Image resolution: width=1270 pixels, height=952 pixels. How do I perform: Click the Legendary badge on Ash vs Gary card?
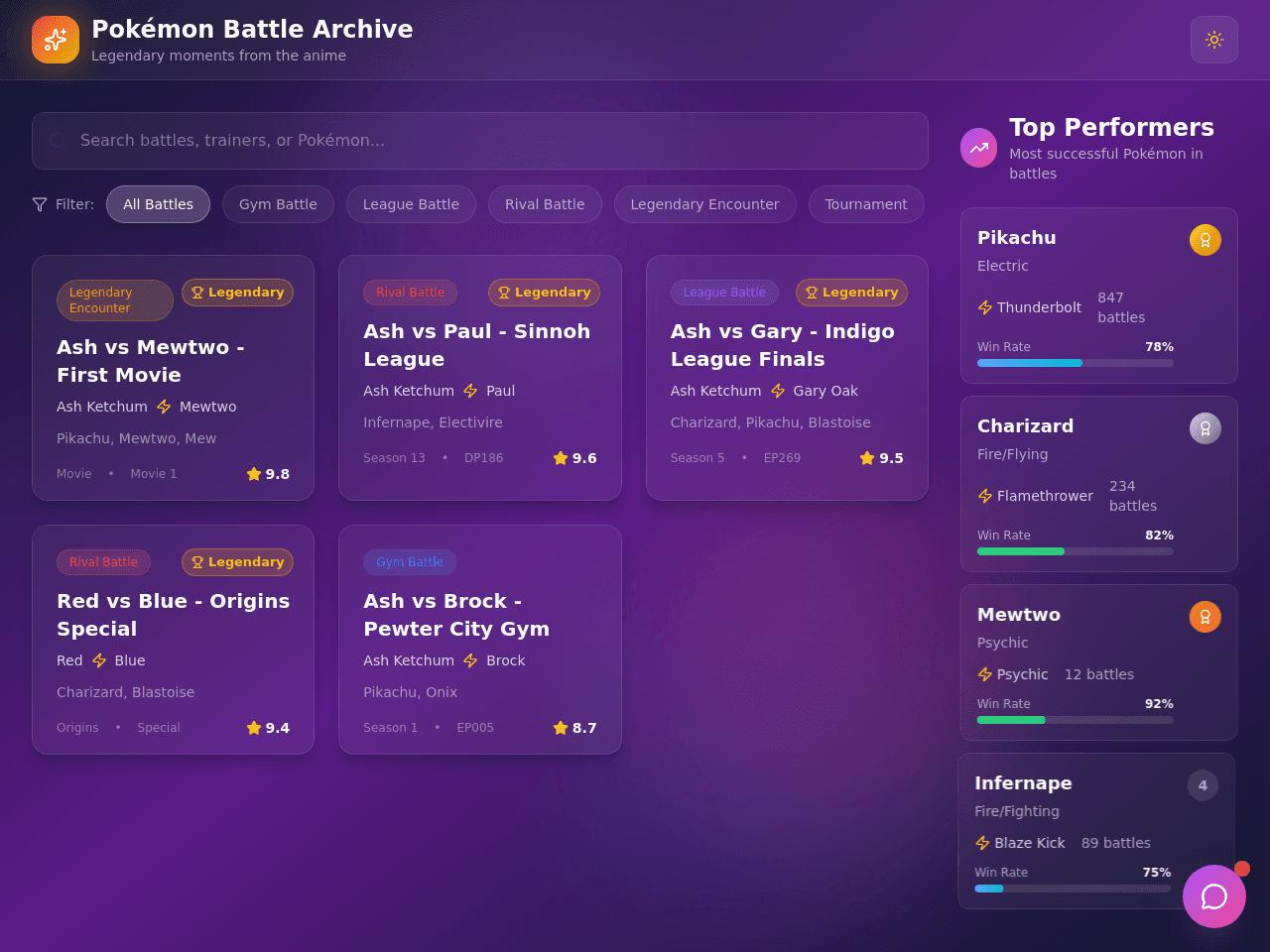pos(851,293)
